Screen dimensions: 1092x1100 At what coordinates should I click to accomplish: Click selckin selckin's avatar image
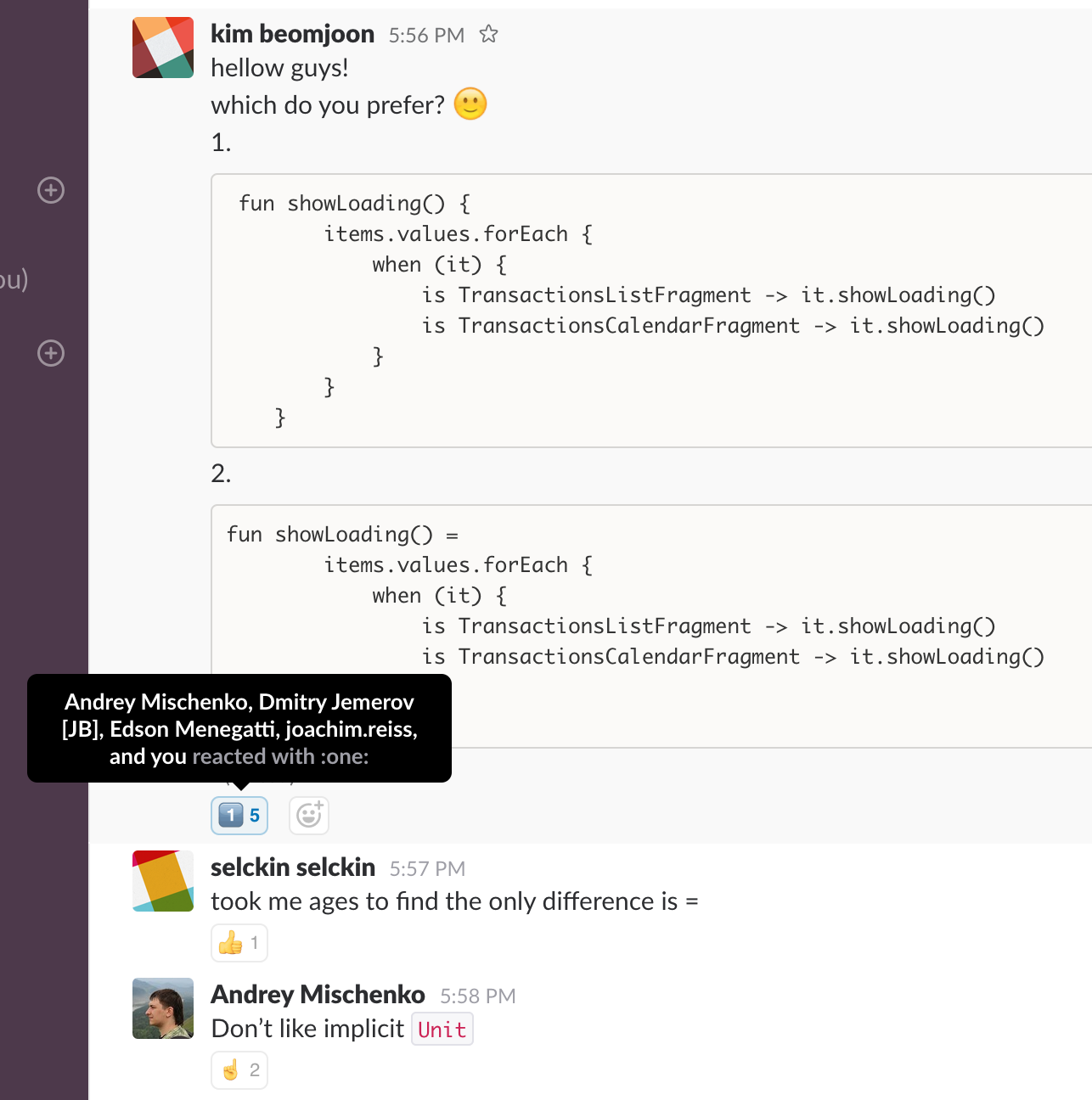[x=162, y=881]
